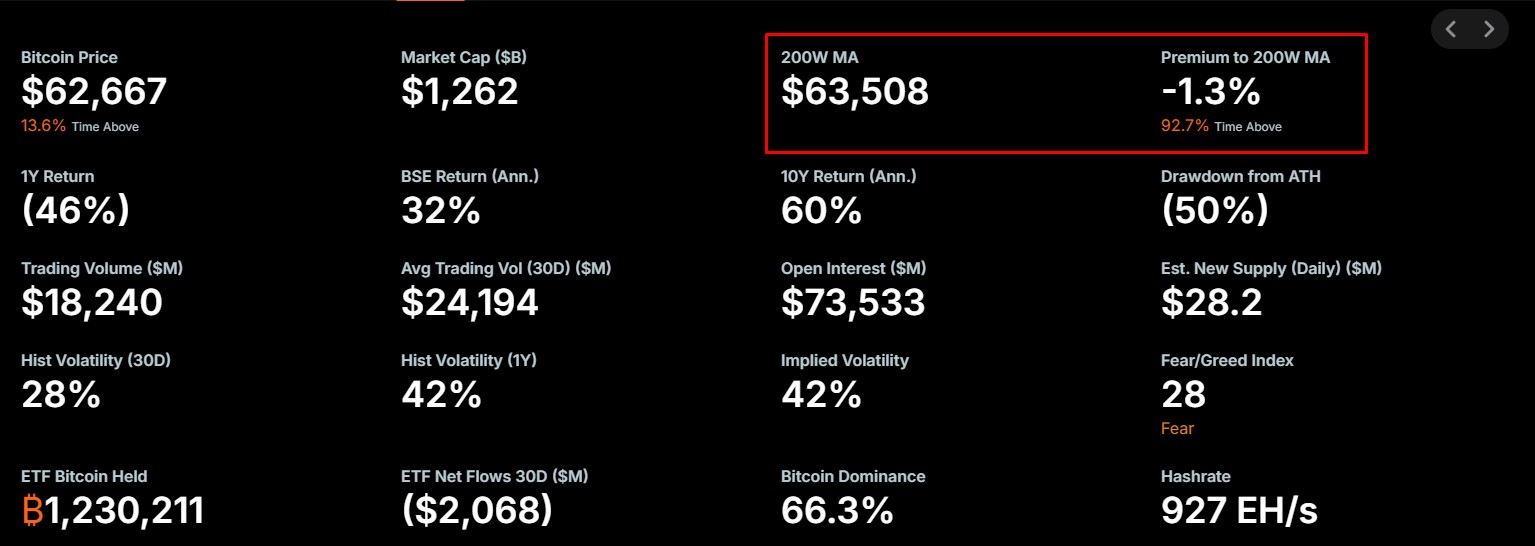The height and width of the screenshot is (546, 1535).
Task: Open the 1Y Return metric
Action: click(76, 198)
